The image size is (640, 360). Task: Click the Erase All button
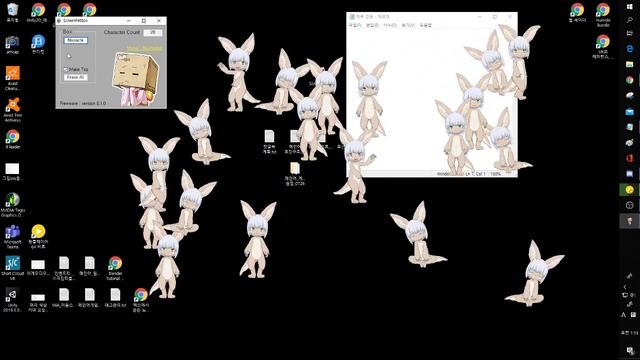click(76, 77)
